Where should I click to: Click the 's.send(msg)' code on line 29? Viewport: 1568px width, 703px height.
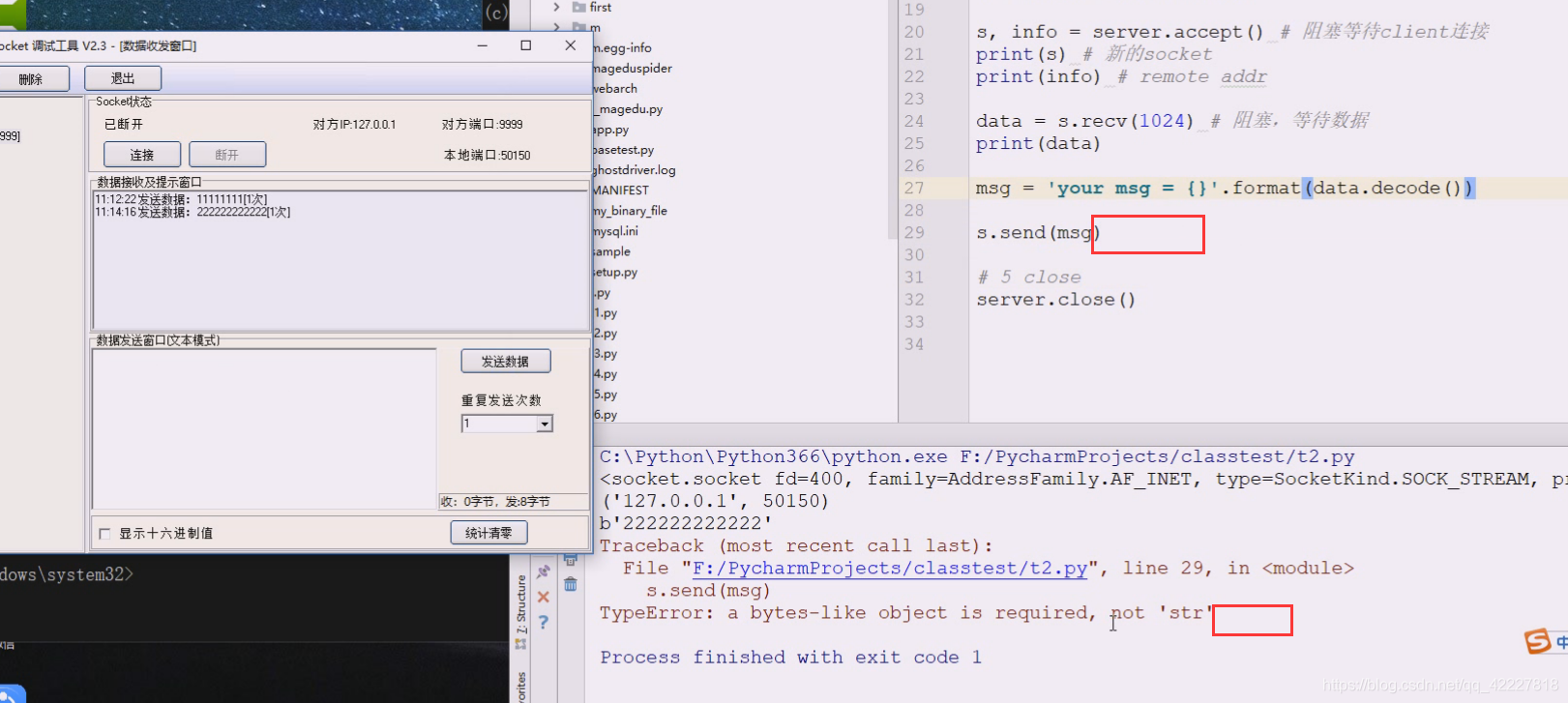coord(1038,233)
